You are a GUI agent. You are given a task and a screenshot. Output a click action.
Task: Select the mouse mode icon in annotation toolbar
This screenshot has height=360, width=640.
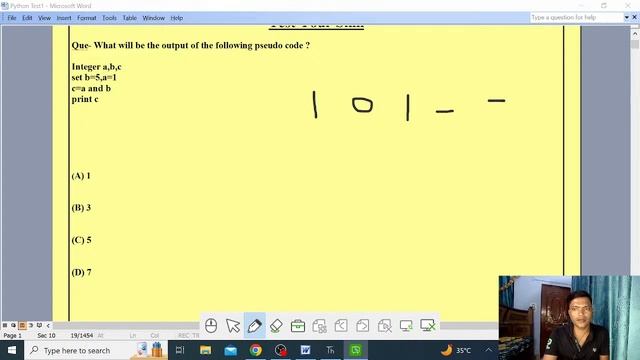[x=211, y=326]
